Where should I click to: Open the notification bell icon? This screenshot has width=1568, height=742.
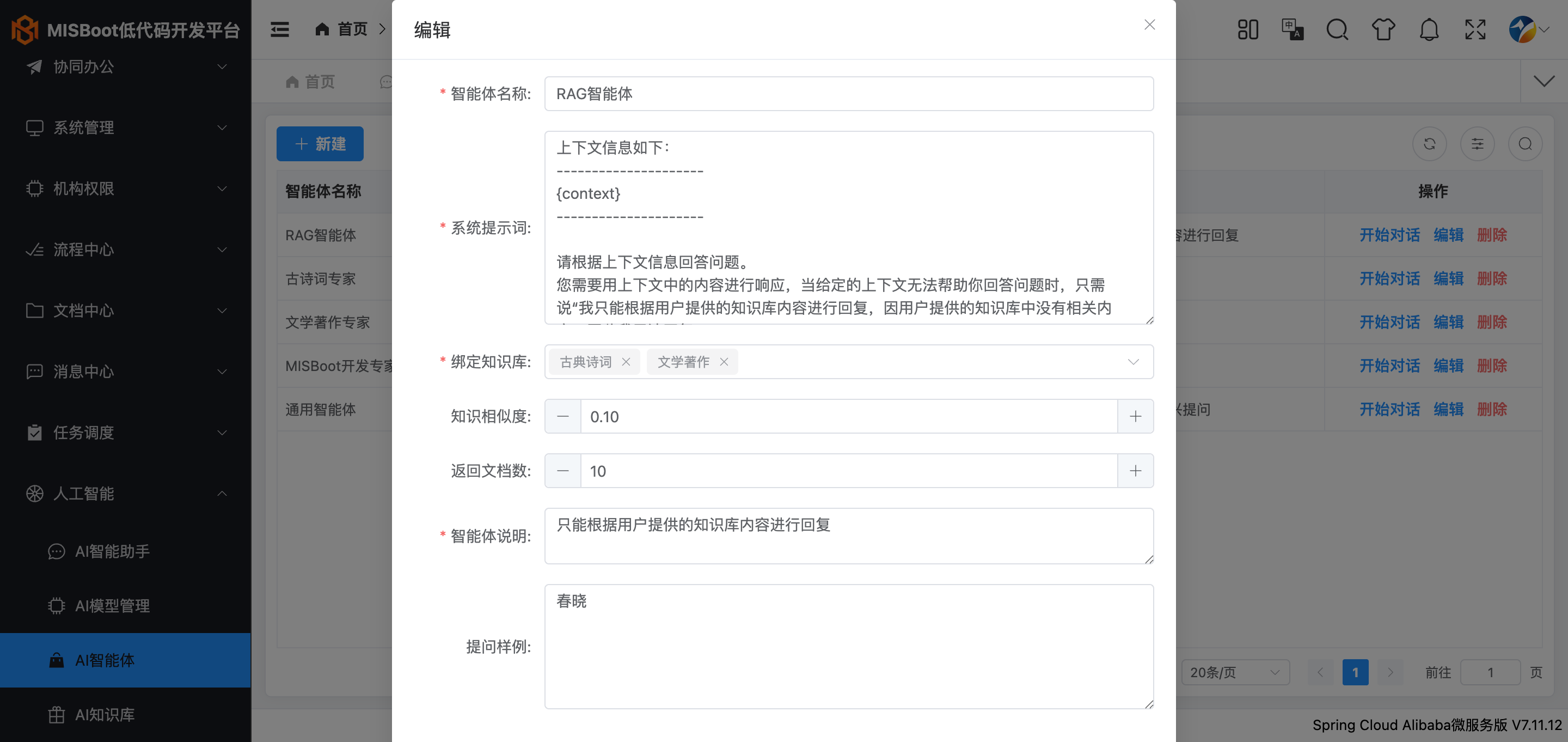1429,29
